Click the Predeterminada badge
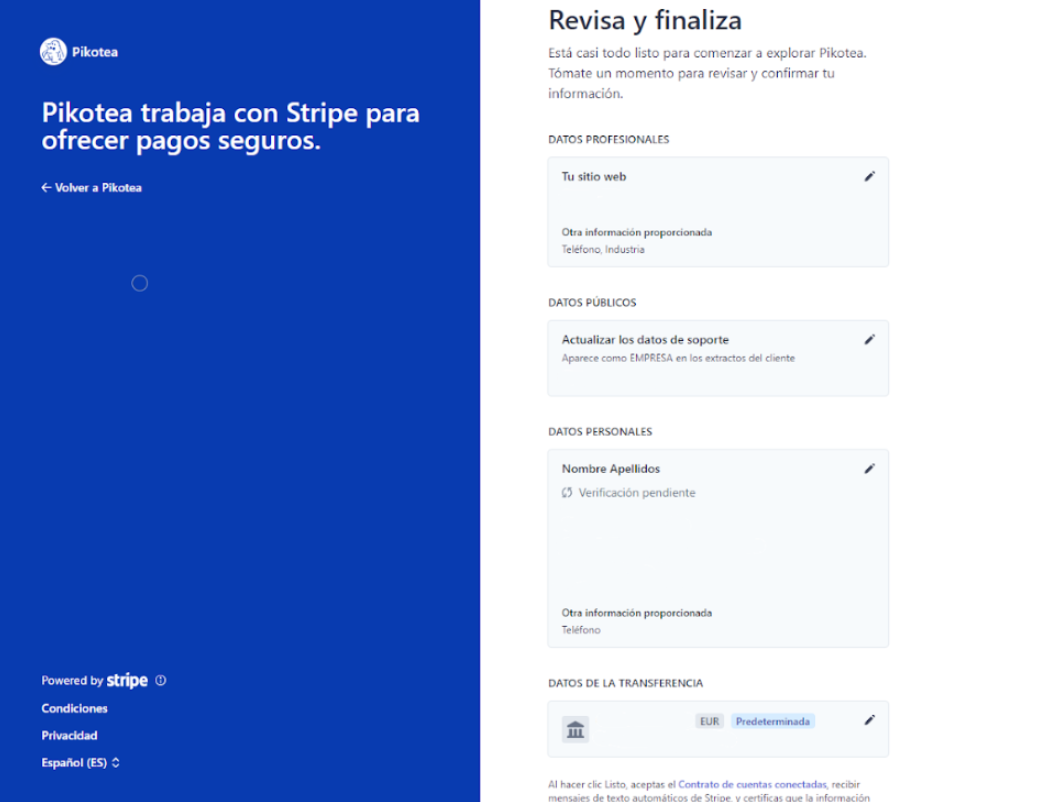This screenshot has height=802, width=1063. (773, 721)
